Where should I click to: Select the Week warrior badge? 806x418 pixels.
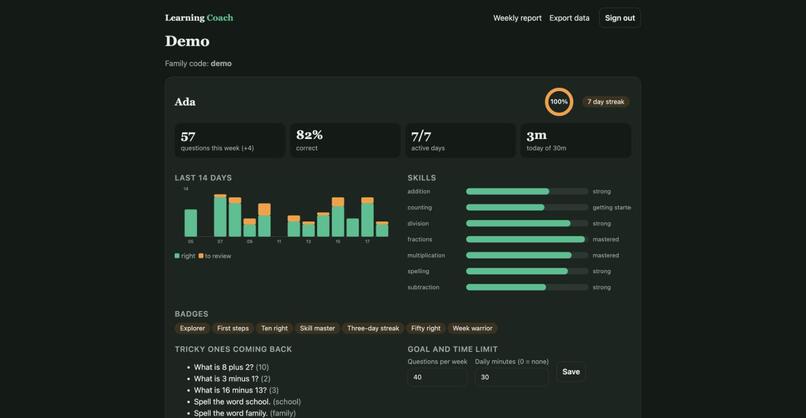tap(472, 328)
